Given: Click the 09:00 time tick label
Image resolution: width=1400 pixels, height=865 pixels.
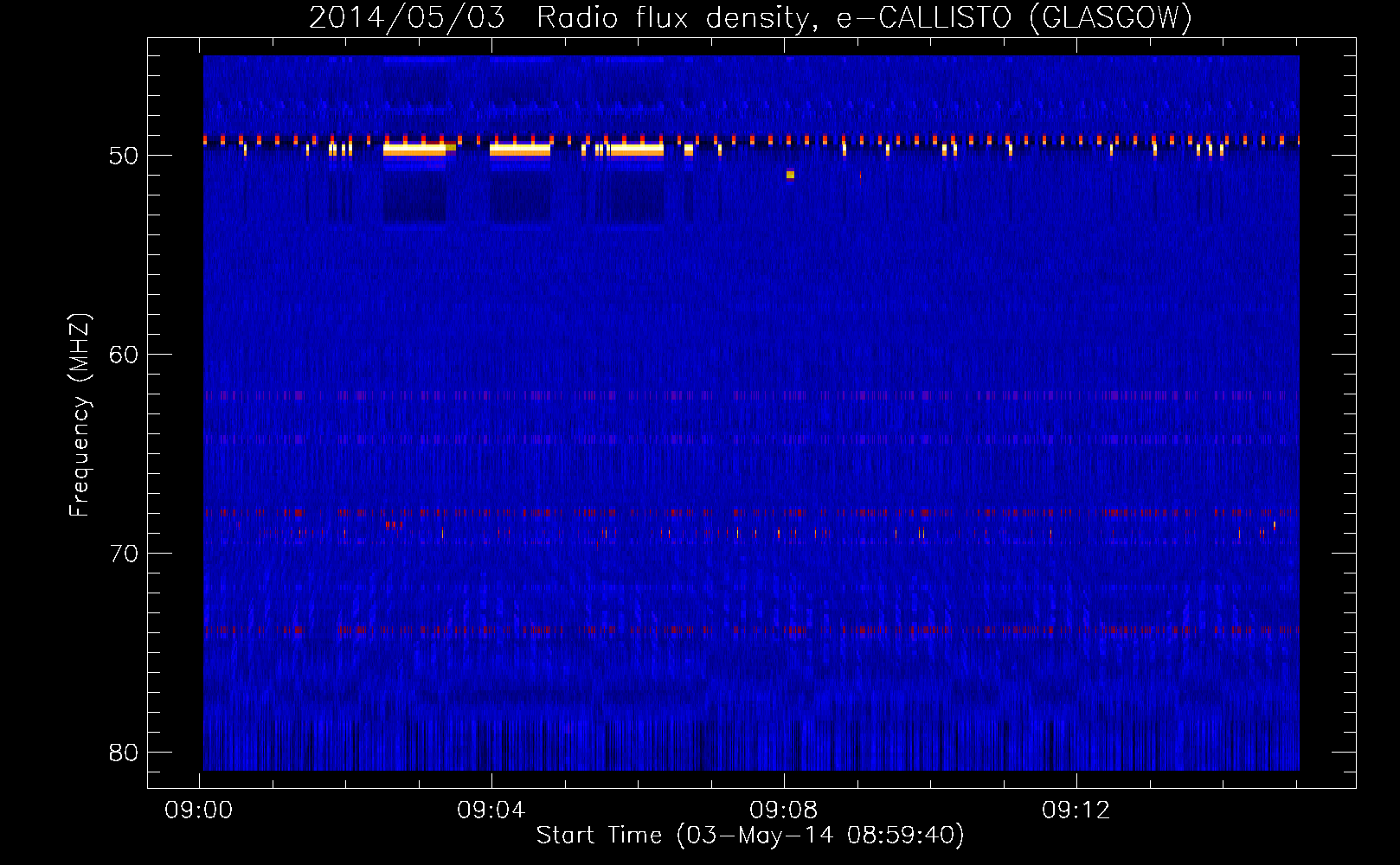Looking at the screenshot, I should point(199,811).
